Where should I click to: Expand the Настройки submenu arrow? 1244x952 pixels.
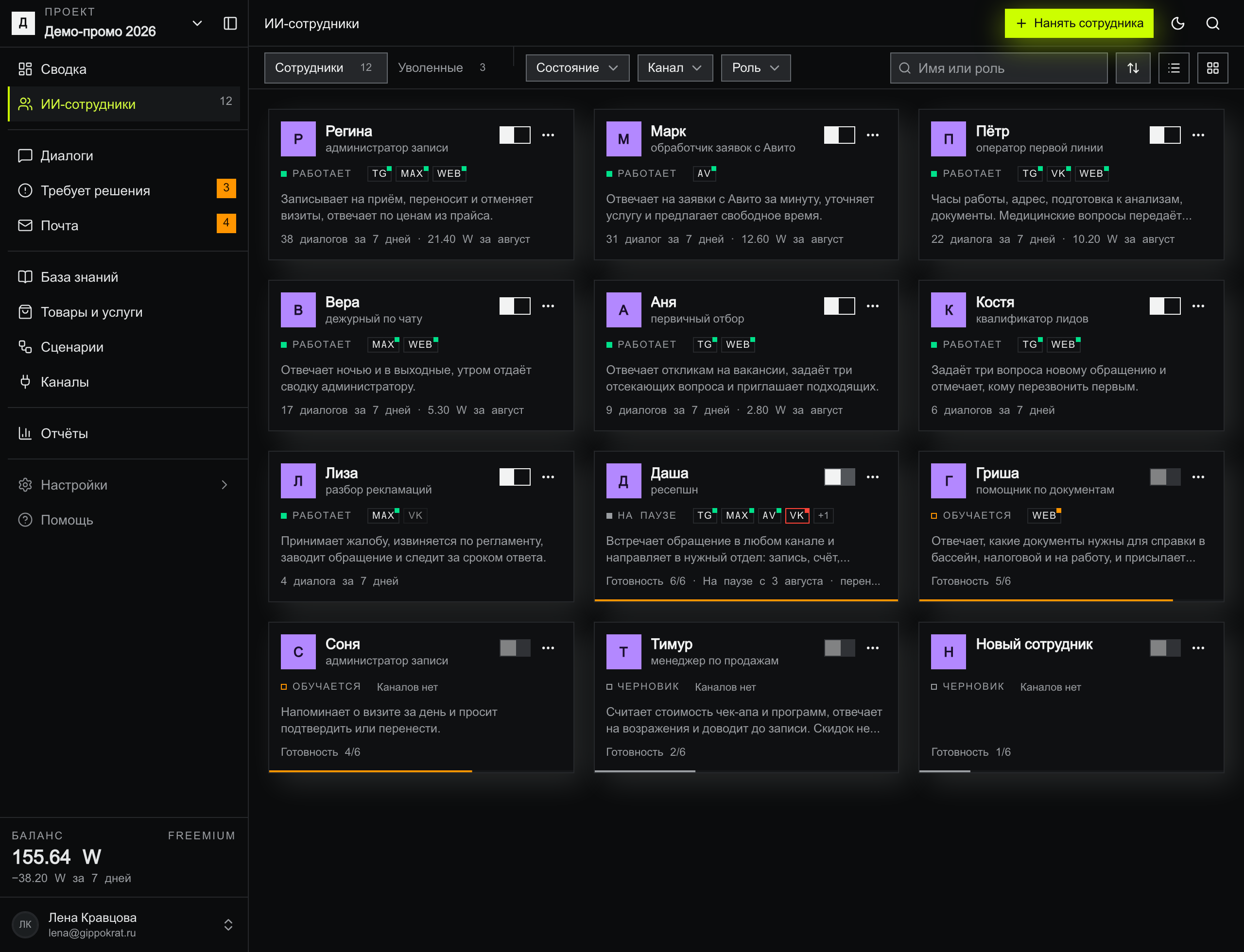pos(225,485)
